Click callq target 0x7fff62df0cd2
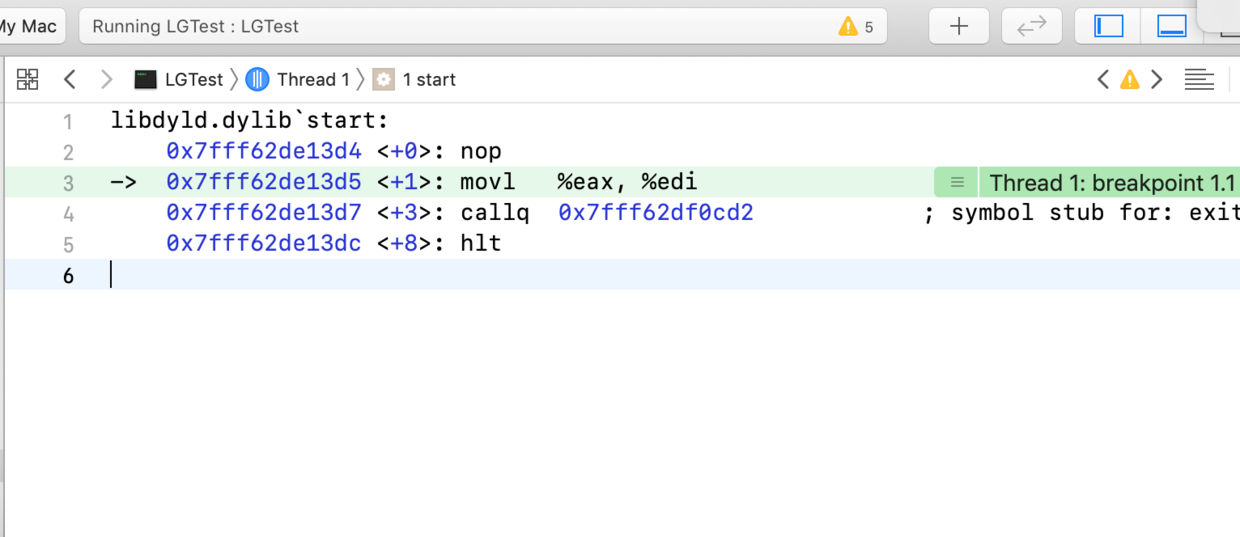 click(656, 213)
